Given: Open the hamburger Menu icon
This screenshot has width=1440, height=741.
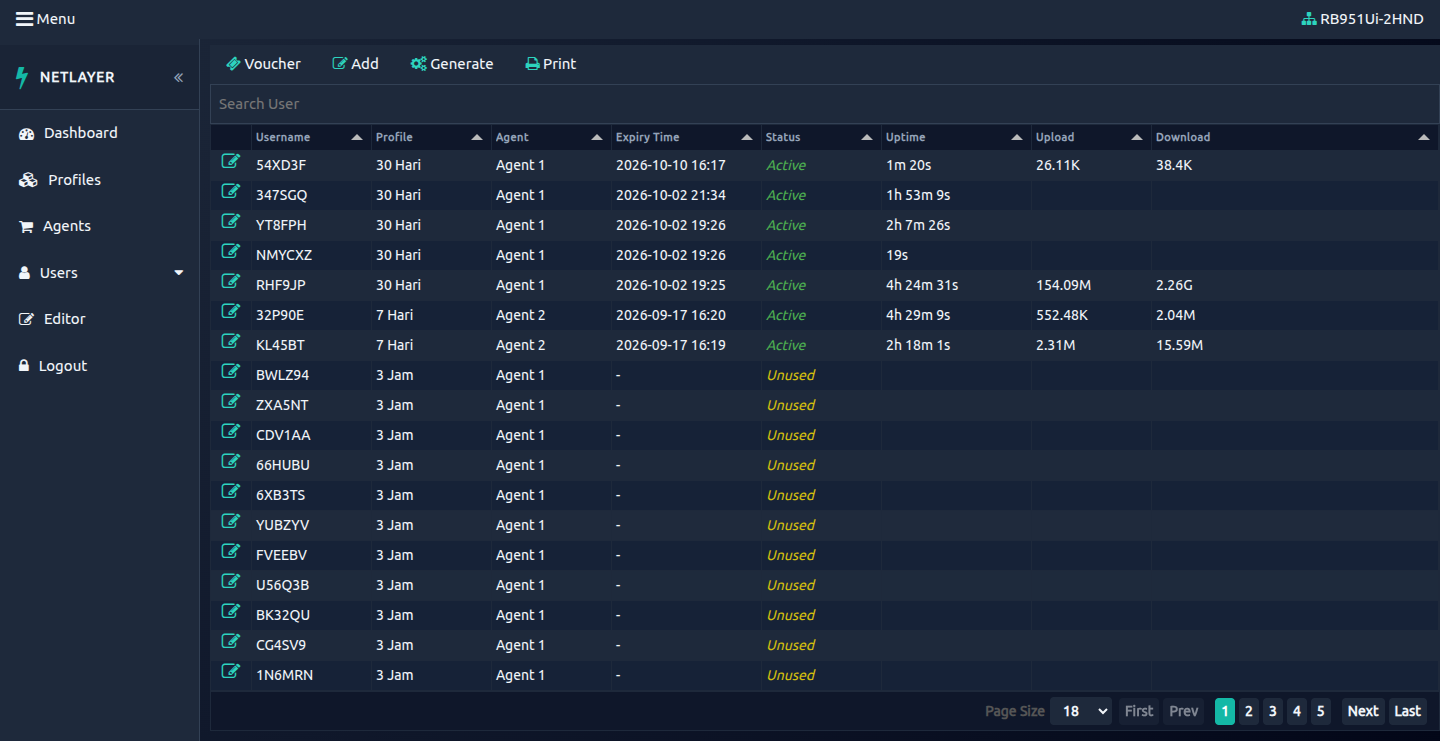Looking at the screenshot, I should 24,19.
